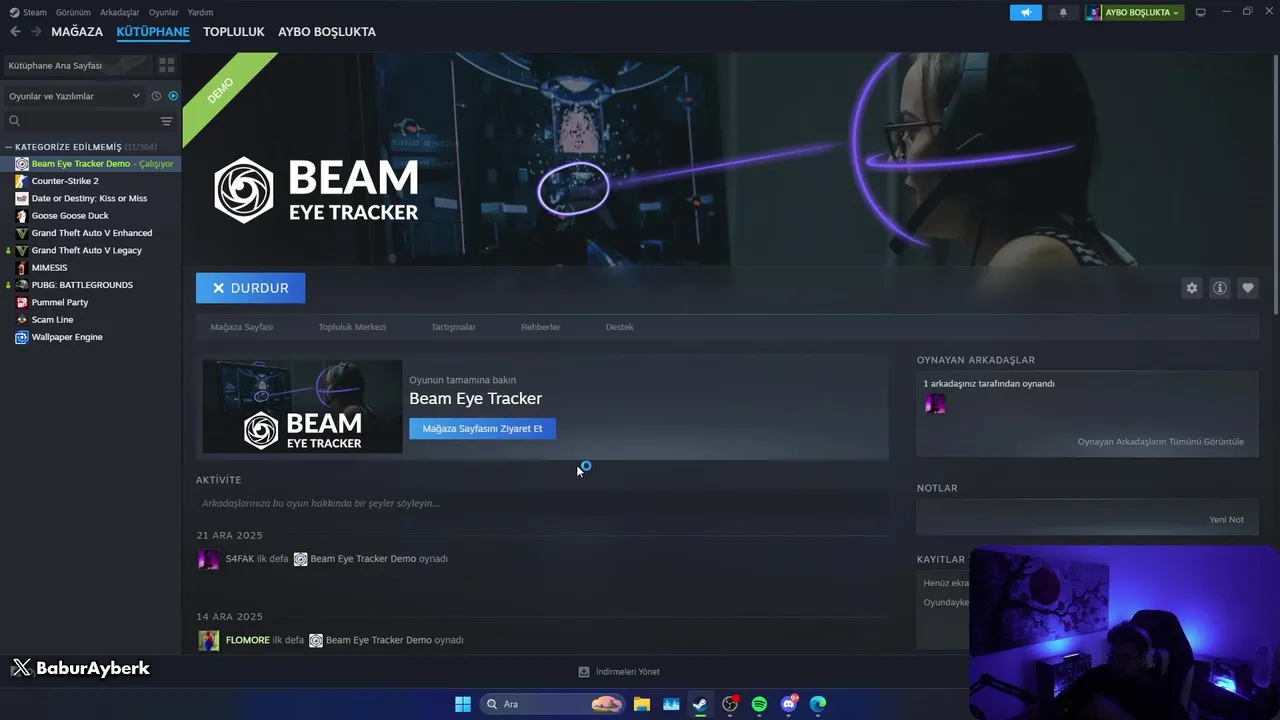The width and height of the screenshot is (1280, 720).
Task: Click friend avatar under Oynayan Arkadaşlar
Action: point(935,404)
